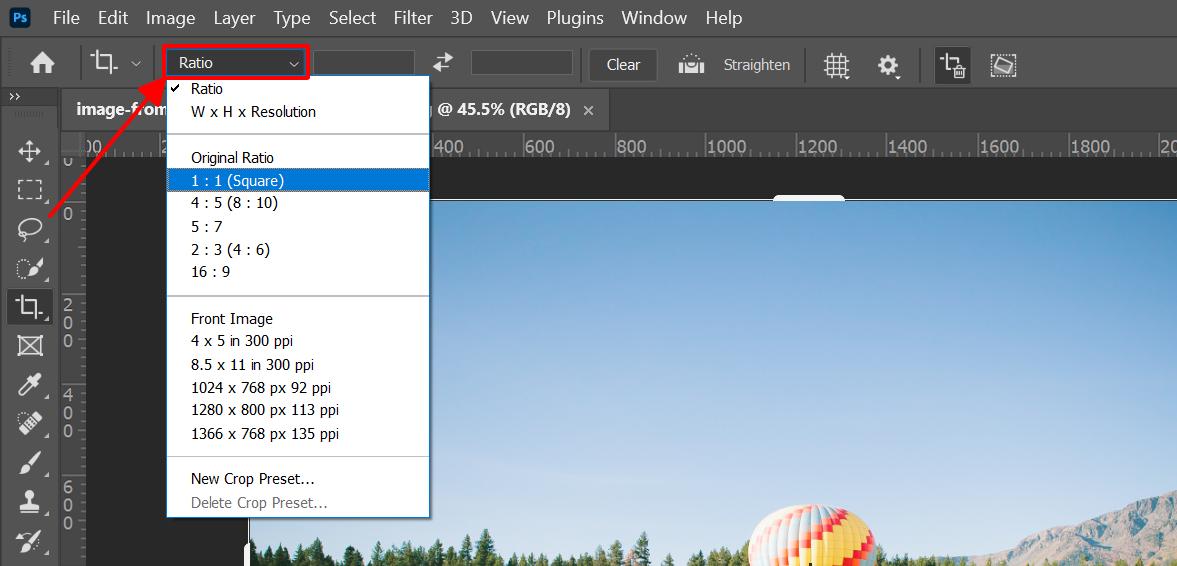Open the Layer menu
The image size is (1177, 566).
tap(234, 18)
